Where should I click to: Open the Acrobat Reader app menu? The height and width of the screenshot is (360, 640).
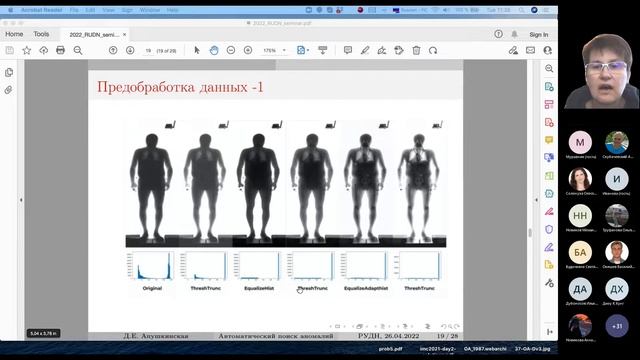[41, 10]
